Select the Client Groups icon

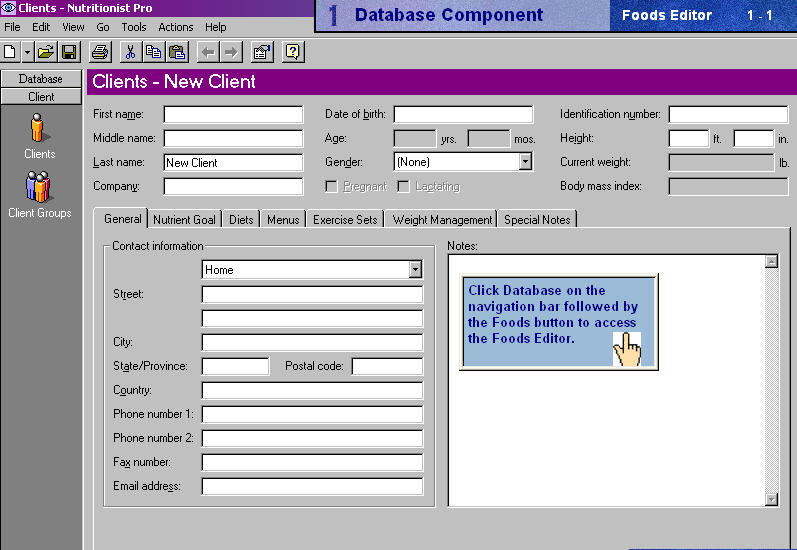[40, 195]
